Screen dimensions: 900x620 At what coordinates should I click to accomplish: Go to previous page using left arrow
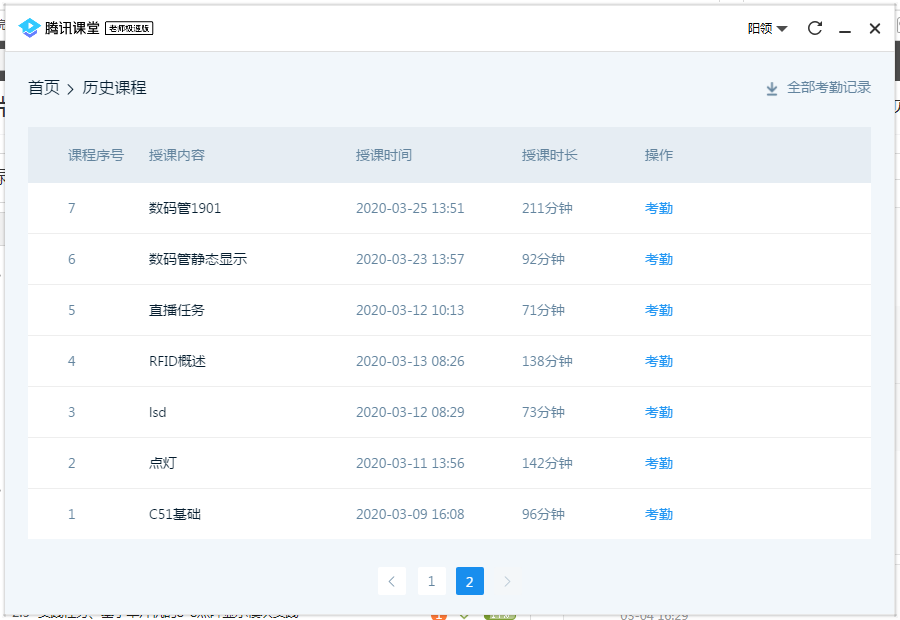(392, 581)
